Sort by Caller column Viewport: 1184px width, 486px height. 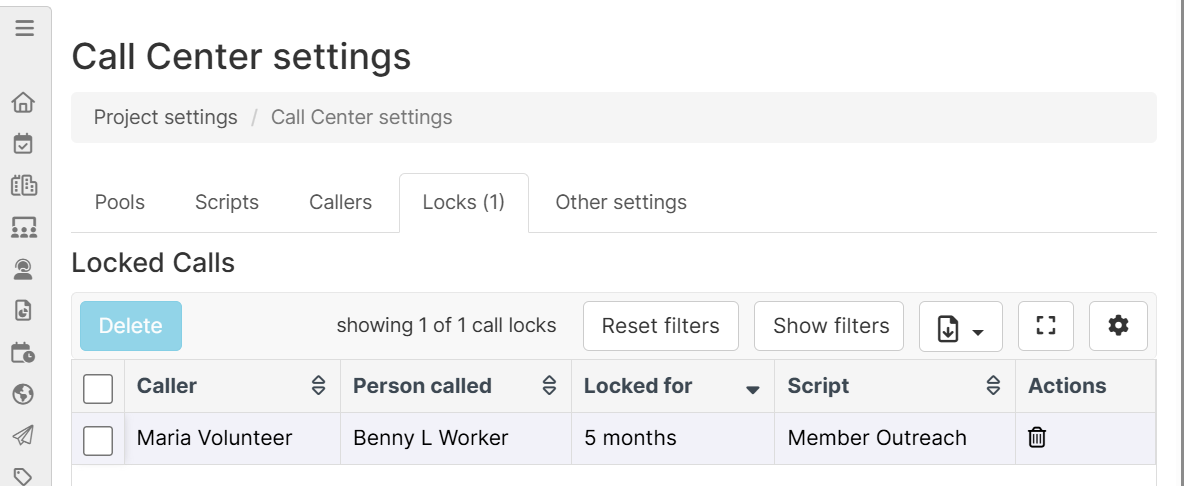[319, 386]
